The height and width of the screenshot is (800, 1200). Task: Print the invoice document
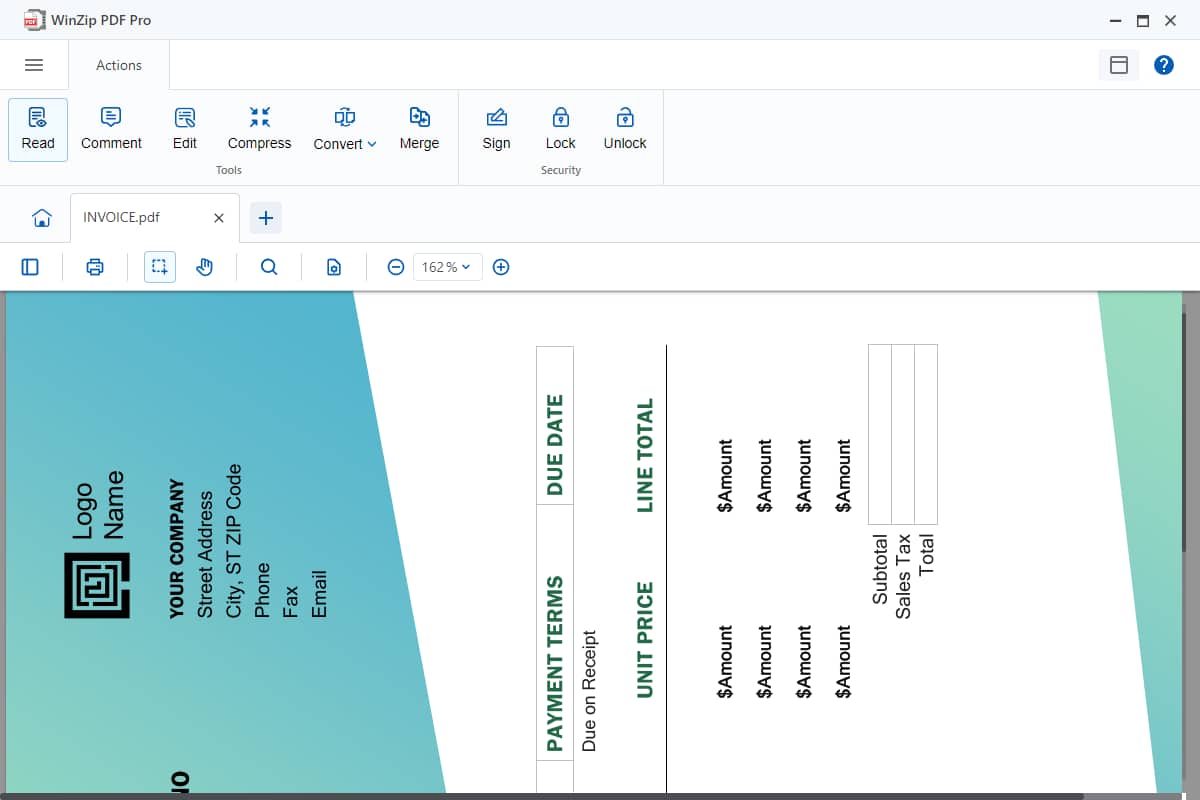(94, 267)
